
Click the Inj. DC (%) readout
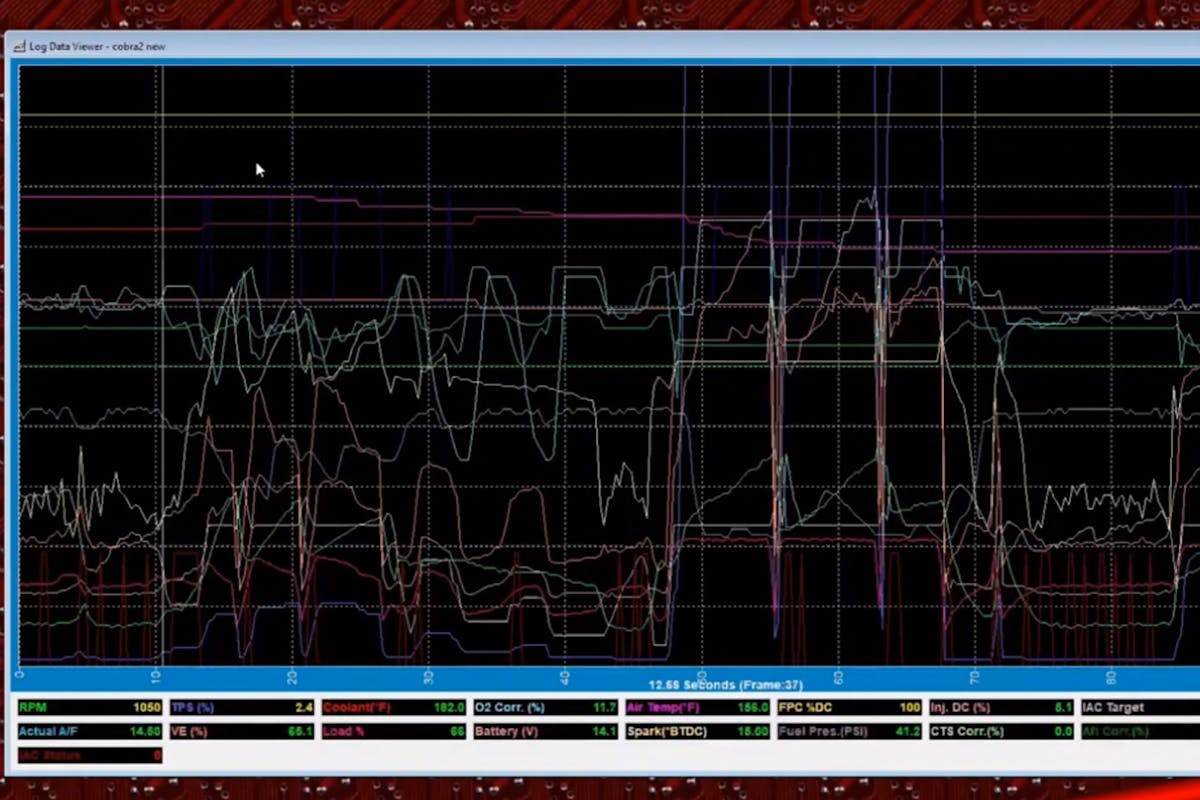click(x=1001, y=707)
